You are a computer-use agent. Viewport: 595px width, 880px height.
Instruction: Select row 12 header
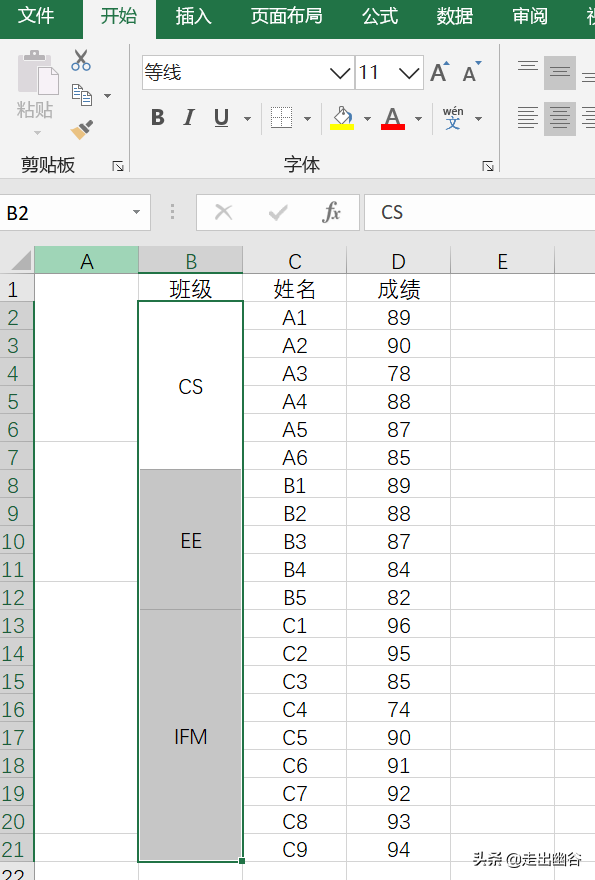16,597
